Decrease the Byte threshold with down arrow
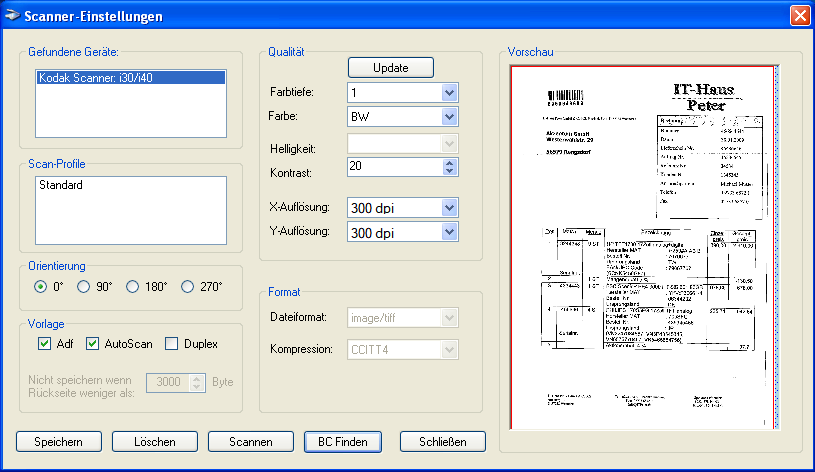Viewport: 815px width, 472px height. click(x=196, y=386)
